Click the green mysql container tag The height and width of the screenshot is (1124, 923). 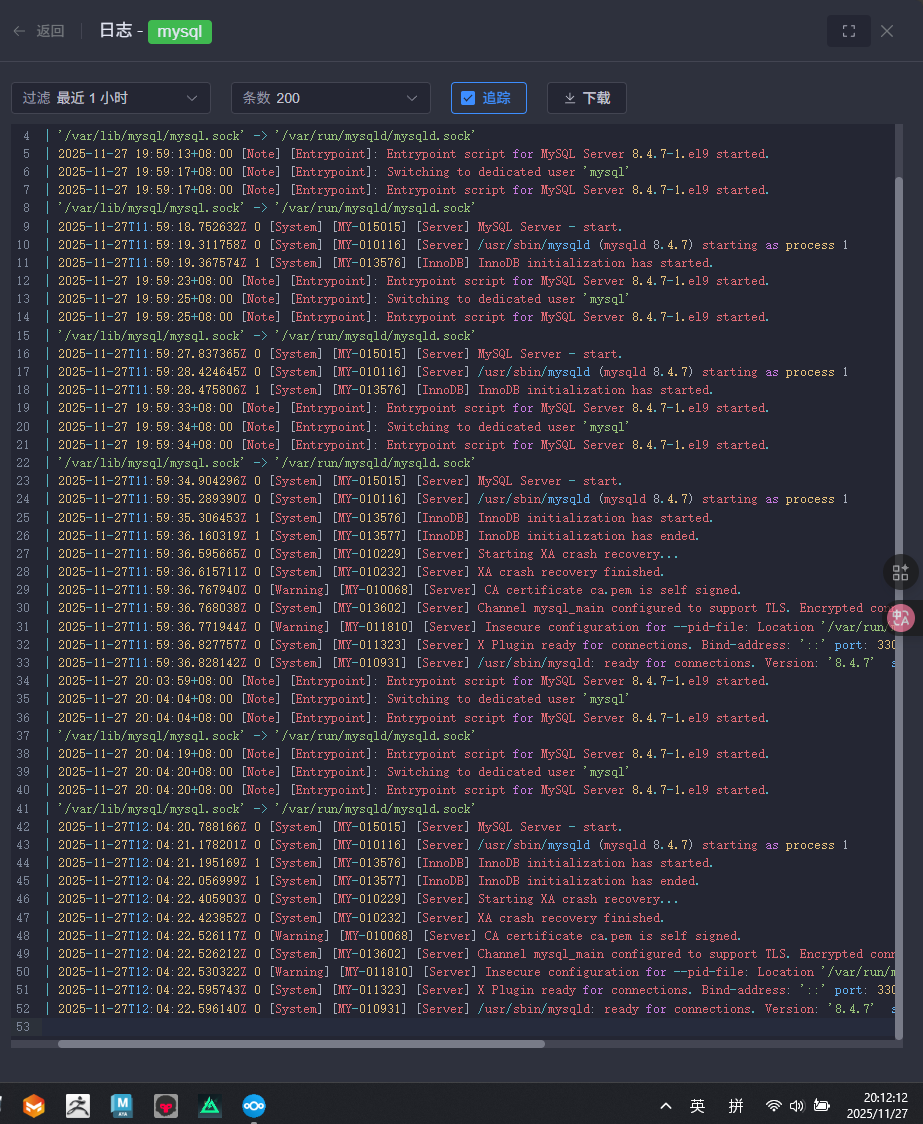(180, 31)
